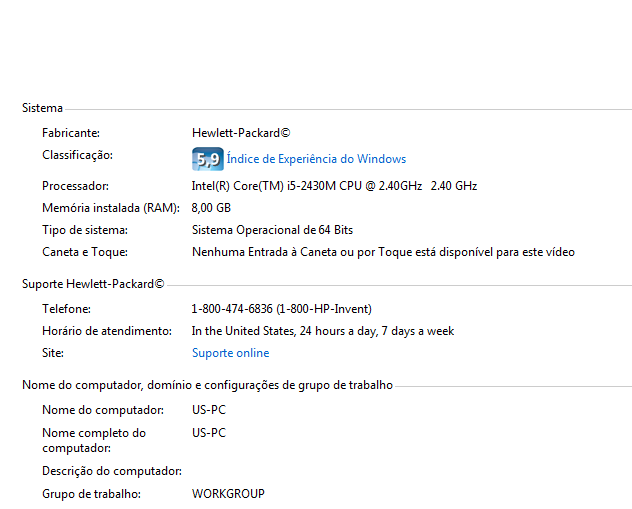Click the Nome do computador: label
The height and width of the screenshot is (509, 632).
click(x=103, y=410)
